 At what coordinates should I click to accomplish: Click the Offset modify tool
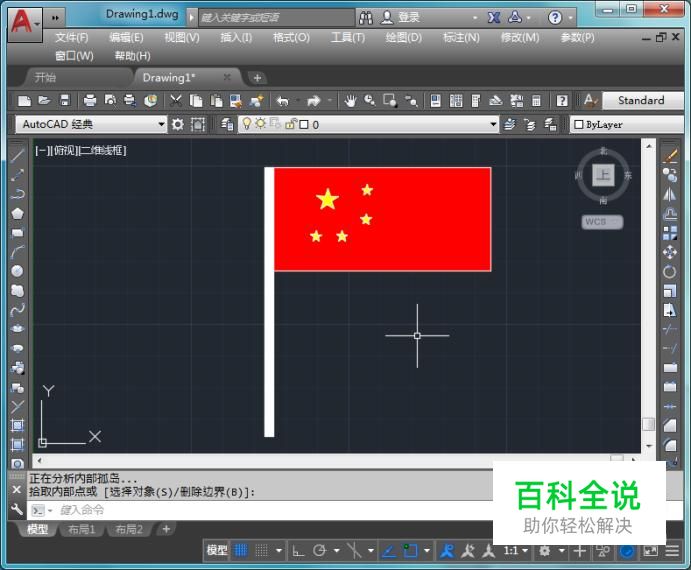coord(670,214)
